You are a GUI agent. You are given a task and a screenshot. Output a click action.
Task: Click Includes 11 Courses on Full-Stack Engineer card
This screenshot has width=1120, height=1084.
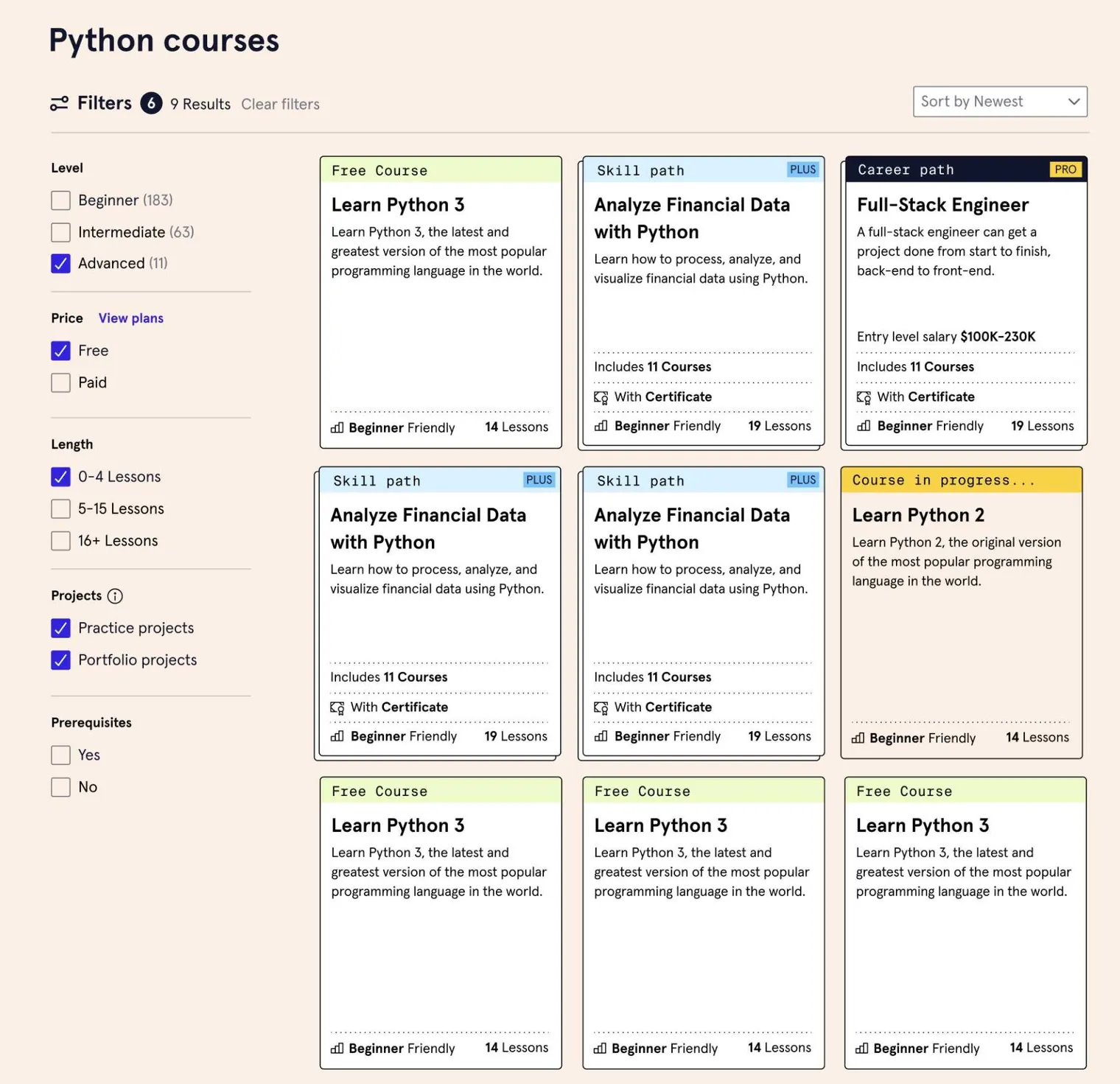(915, 367)
